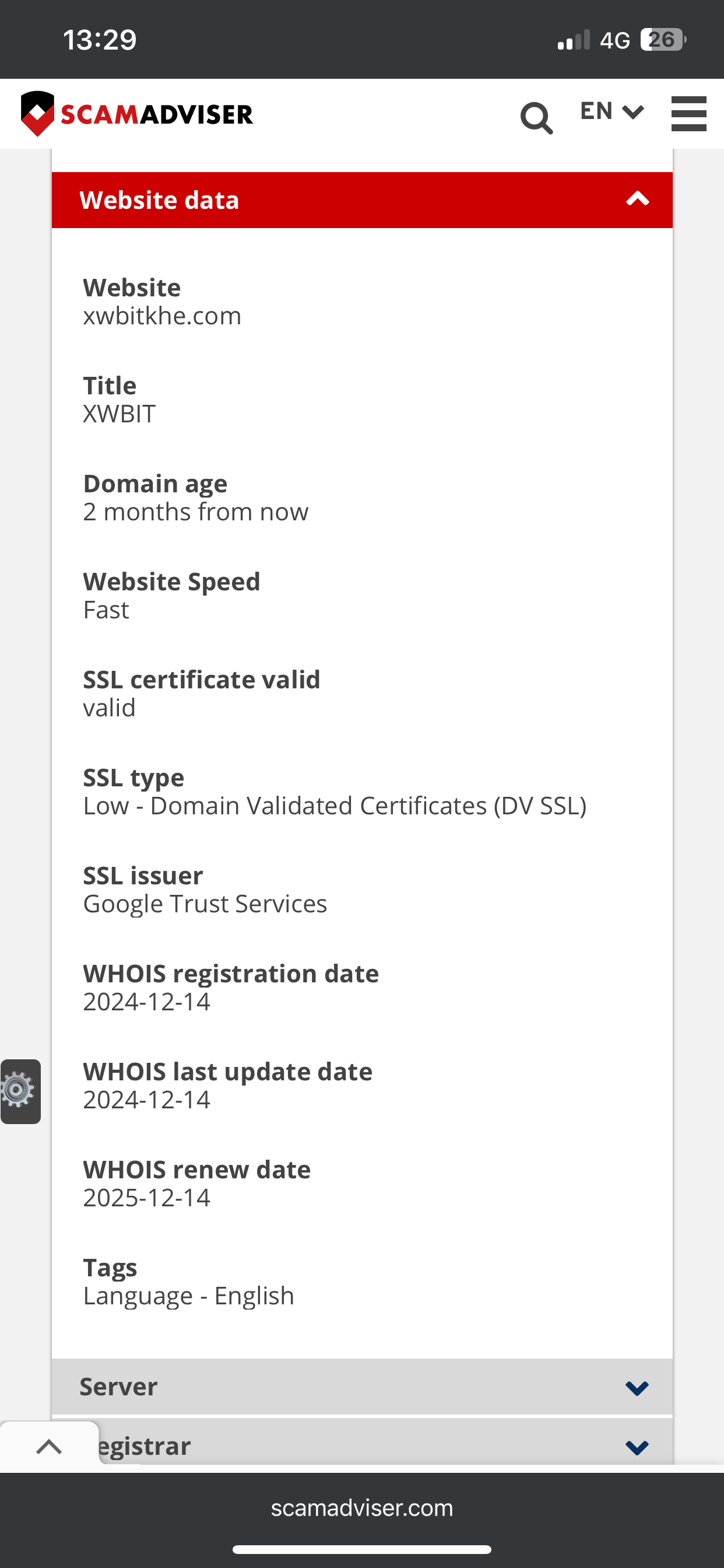The width and height of the screenshot is (724, 1568).
Task: Tap the cellular signal bars icon
Action: tap(574, 40)
